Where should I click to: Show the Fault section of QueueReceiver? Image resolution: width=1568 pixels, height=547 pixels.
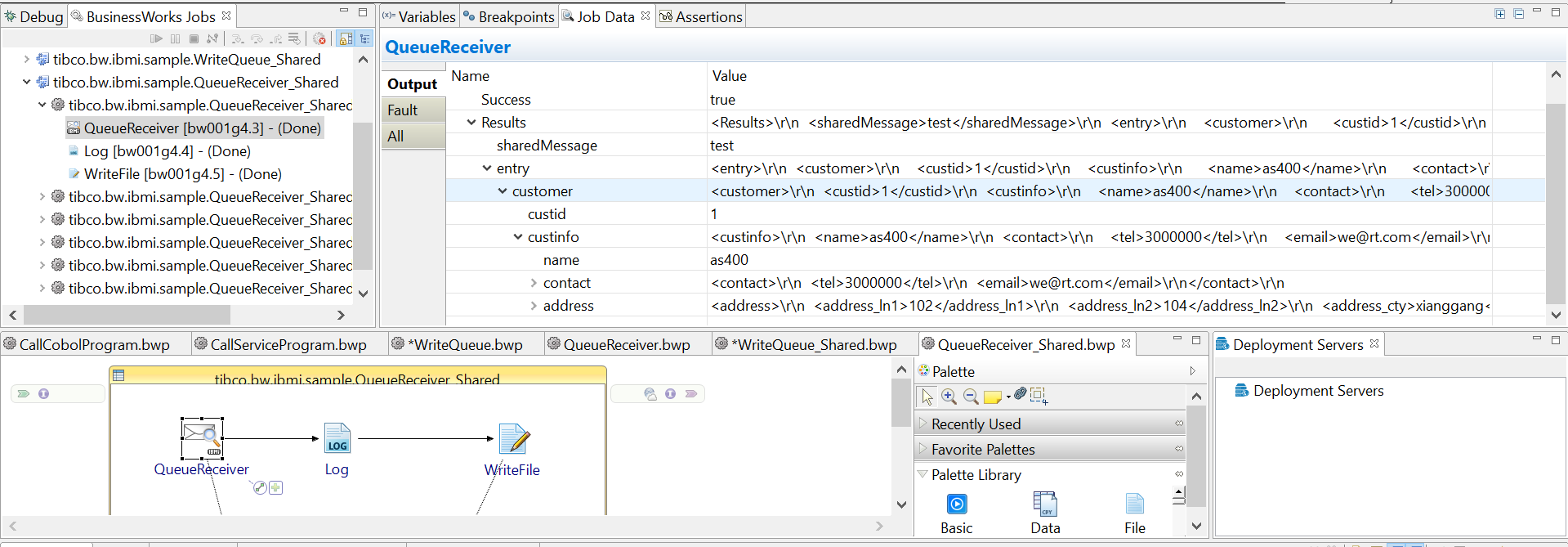tap(403, 110)
